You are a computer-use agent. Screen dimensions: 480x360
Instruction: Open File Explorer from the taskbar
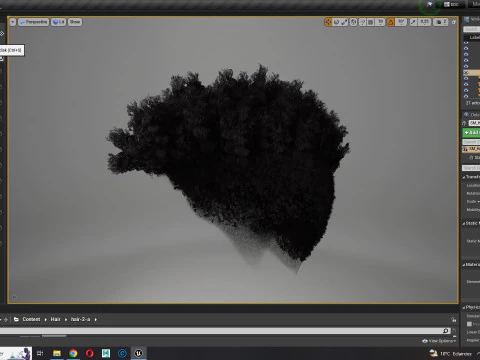click(x=57, y=353)
